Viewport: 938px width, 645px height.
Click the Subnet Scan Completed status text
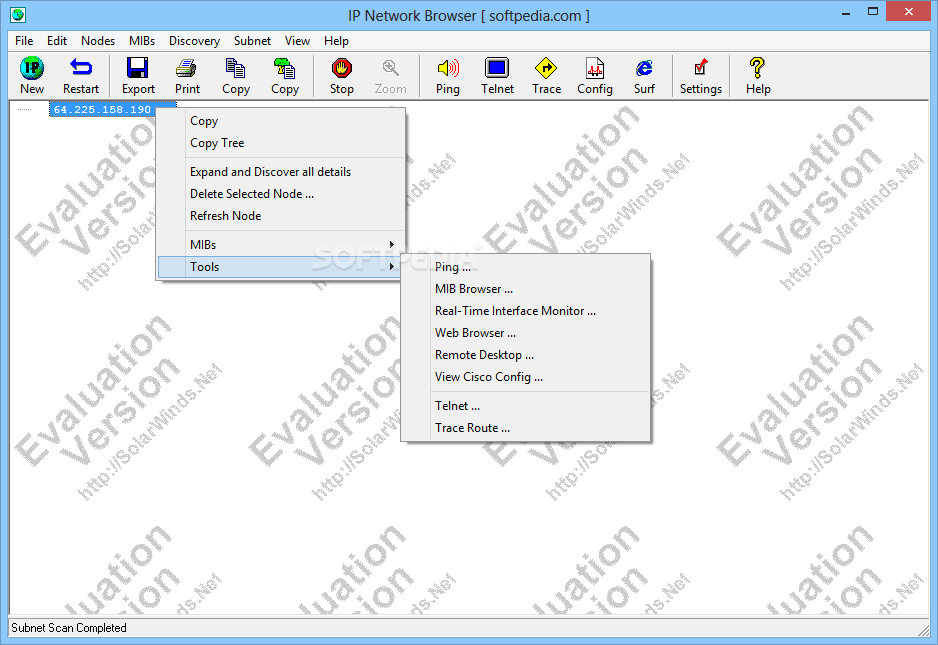click(69, 628)
